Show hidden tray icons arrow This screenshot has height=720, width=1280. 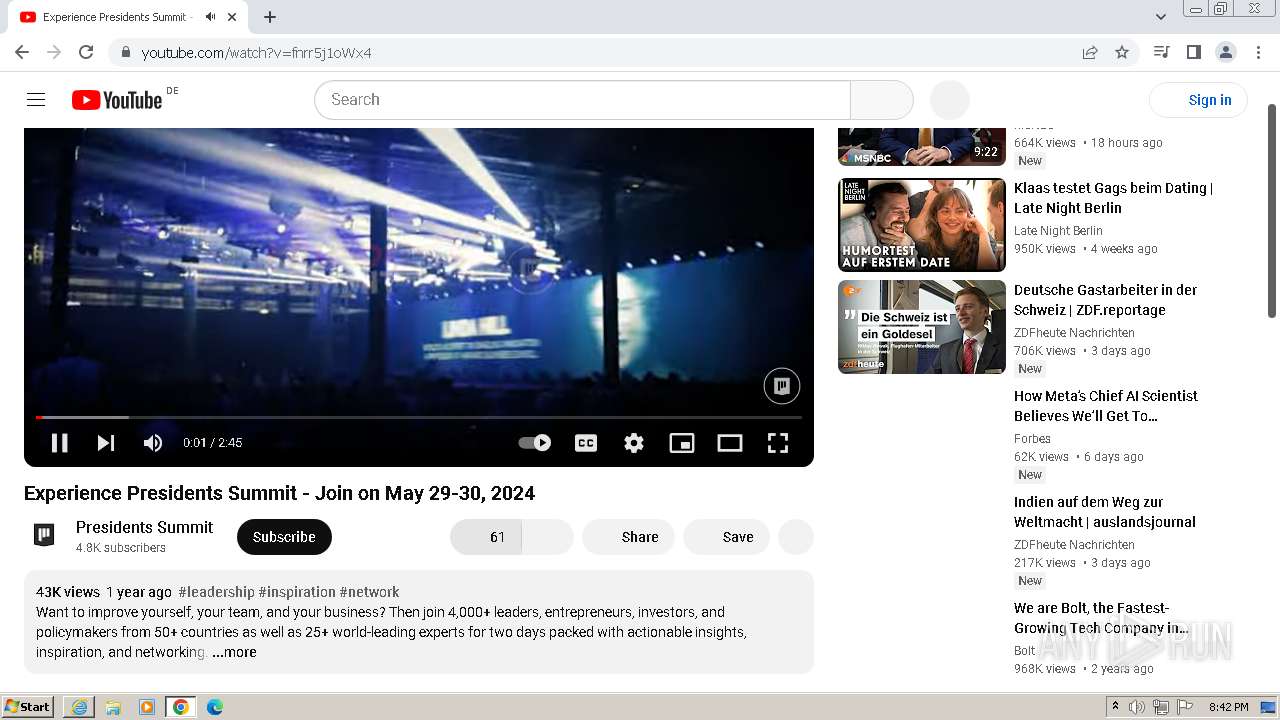tap(1116, 707)
